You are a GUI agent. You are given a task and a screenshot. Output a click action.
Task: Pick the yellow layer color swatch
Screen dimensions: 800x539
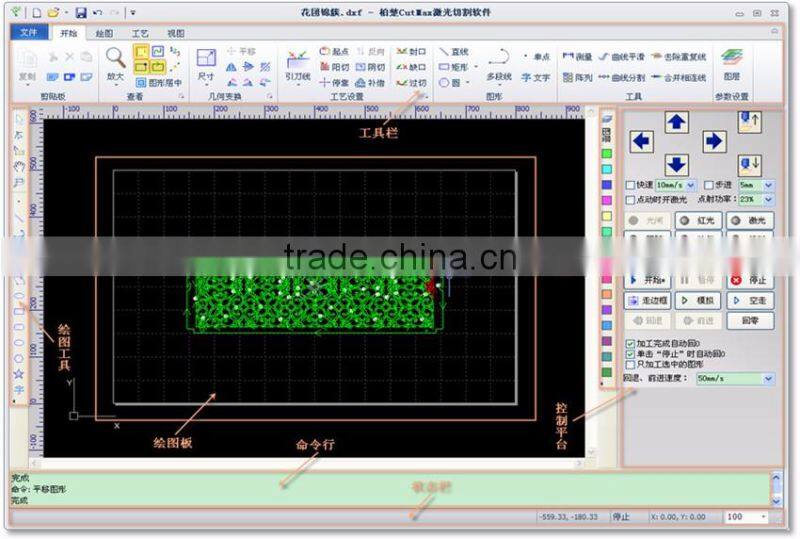[x=606, y=215]
